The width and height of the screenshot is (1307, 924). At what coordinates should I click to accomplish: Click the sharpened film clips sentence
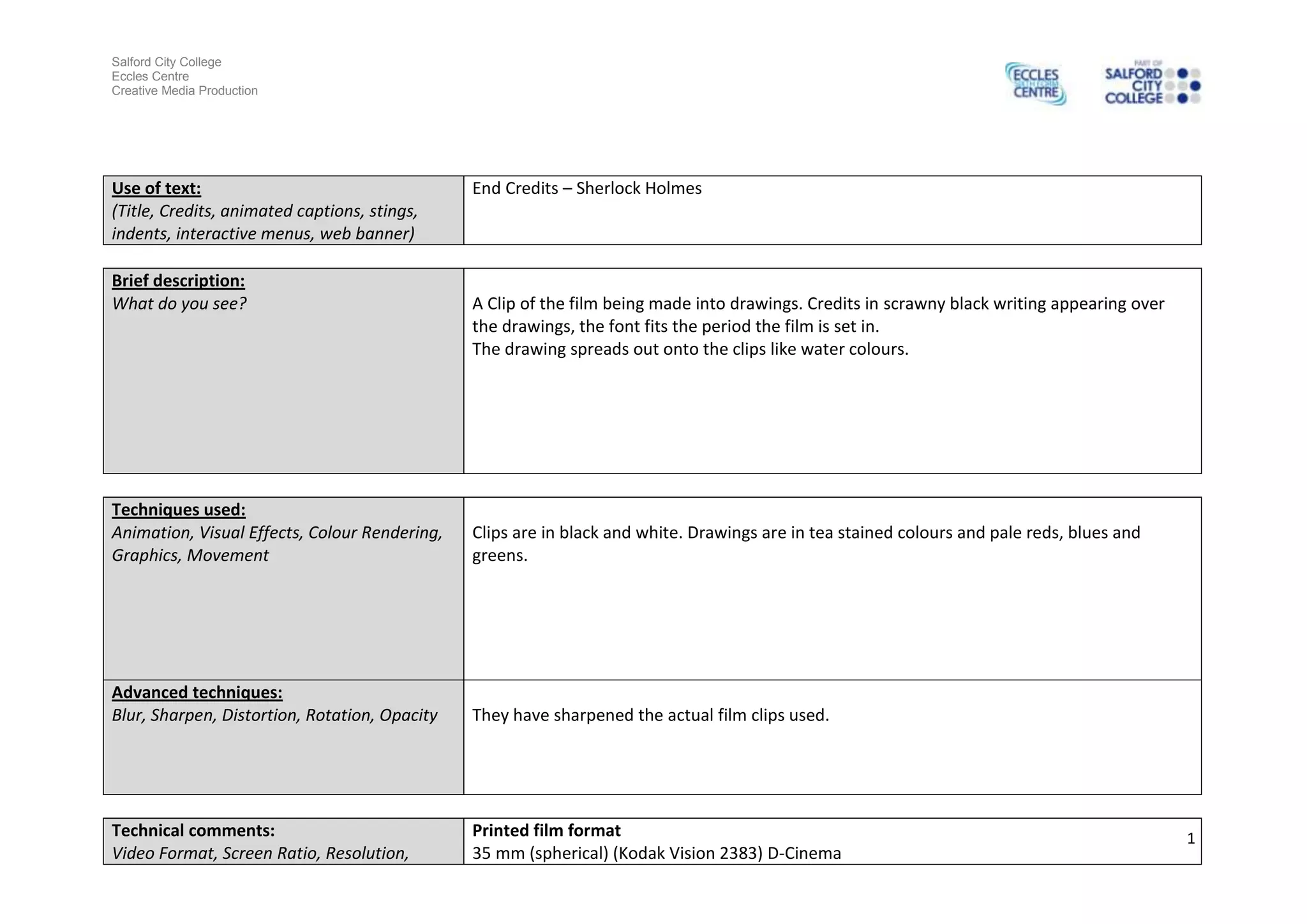pos(650,715)
